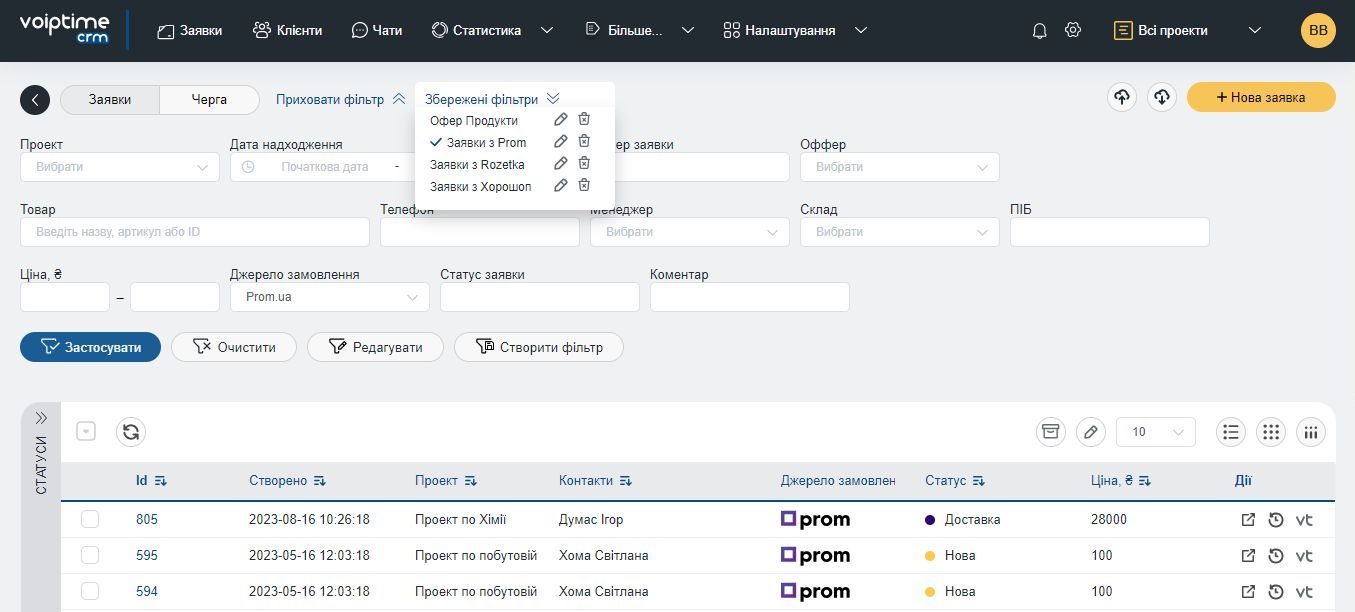1355x612 pixels.
Task: Open the Проект filter dropdown
Action: (x=120, y=167)
